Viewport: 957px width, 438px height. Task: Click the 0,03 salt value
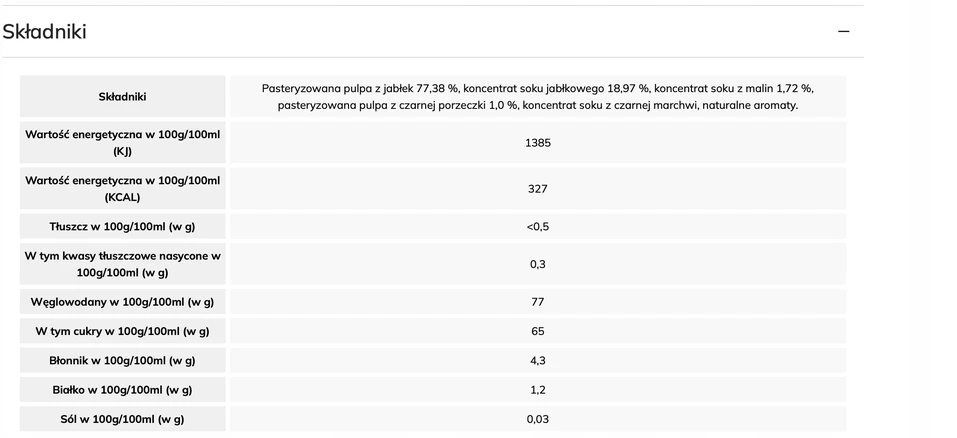[x=538, y=419]
